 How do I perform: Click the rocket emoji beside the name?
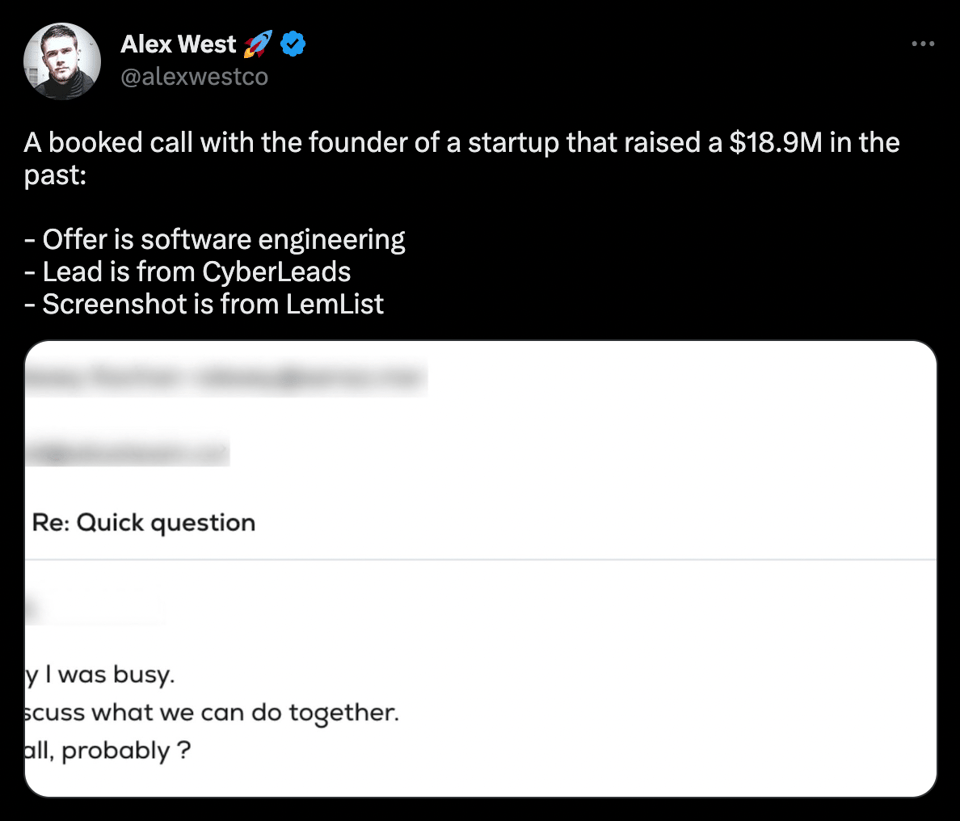tap(257, 44)
